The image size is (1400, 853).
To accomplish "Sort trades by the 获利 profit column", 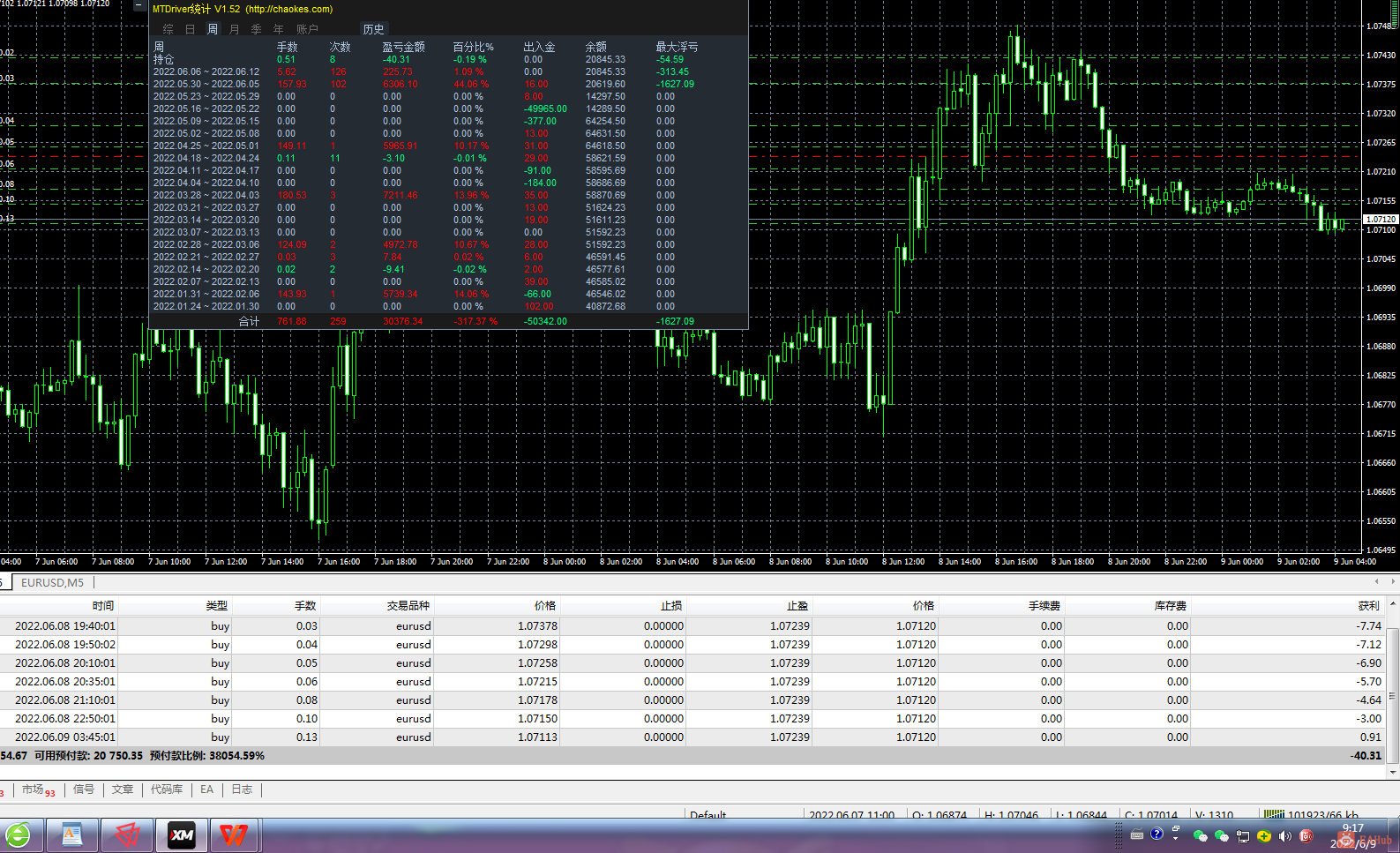I will coord(1367,606).
